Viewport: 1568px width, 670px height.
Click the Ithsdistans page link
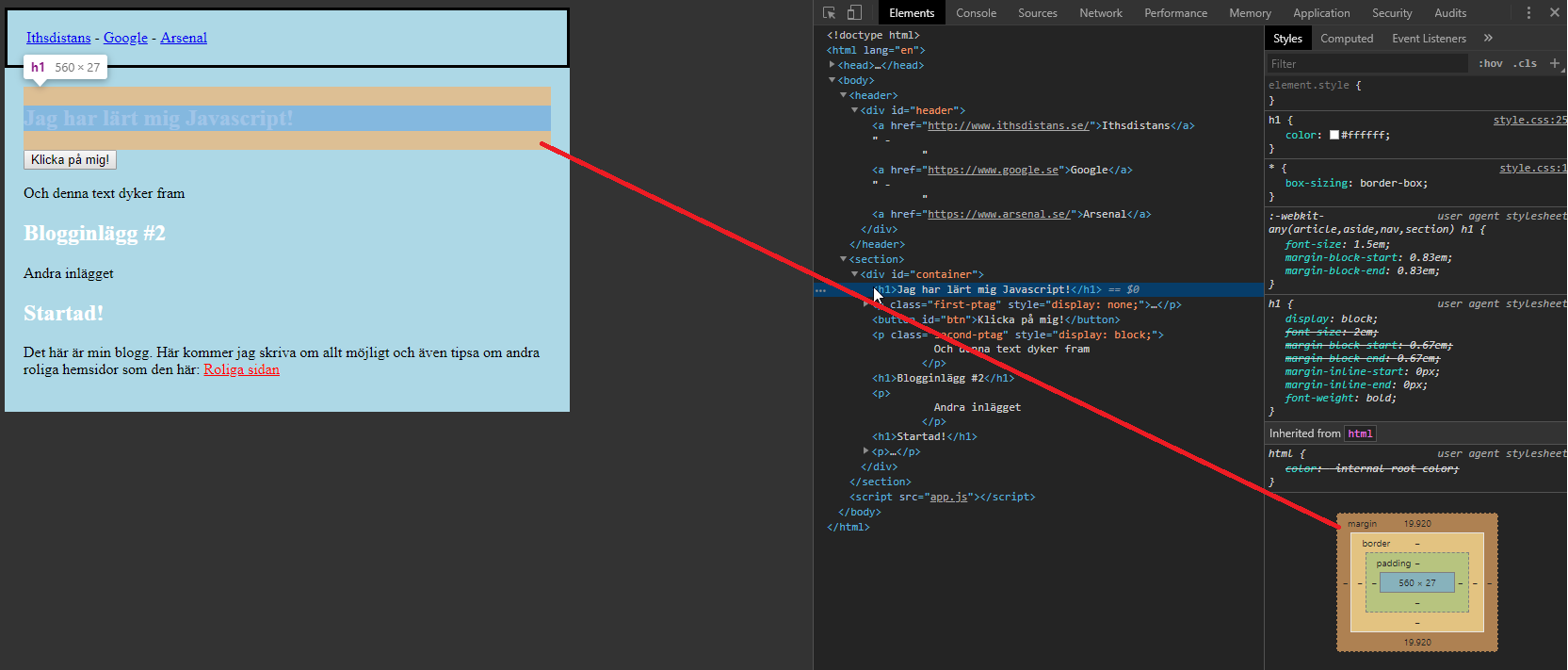58,38
